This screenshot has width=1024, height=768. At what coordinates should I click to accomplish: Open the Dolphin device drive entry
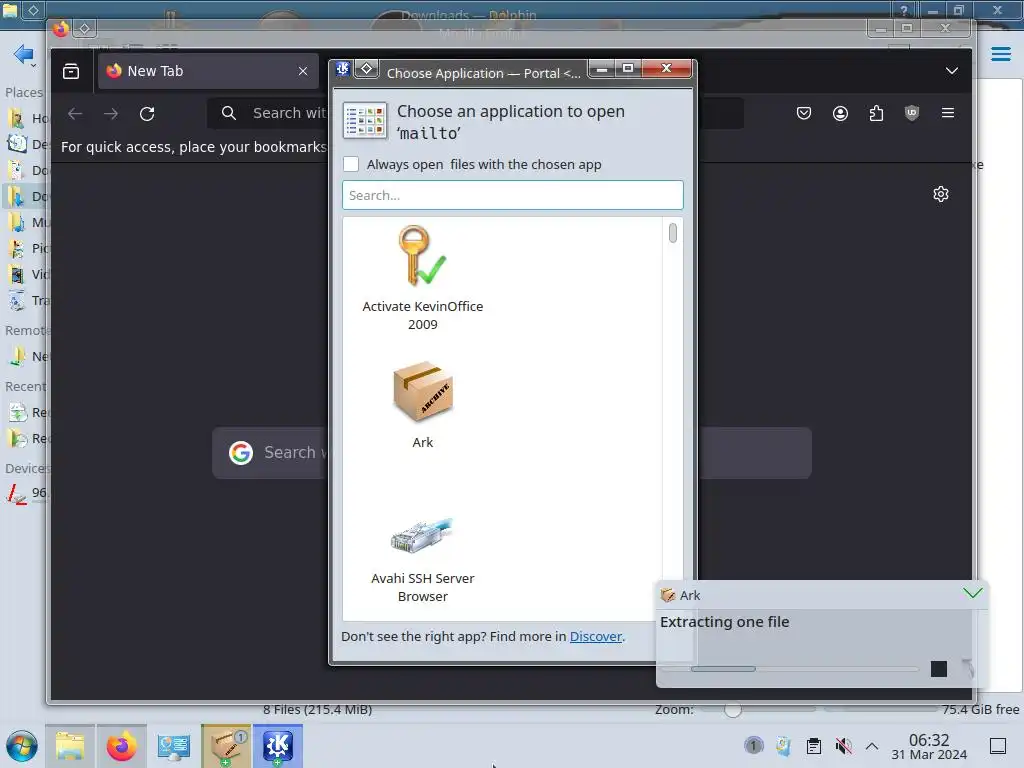tap(27, 492)
